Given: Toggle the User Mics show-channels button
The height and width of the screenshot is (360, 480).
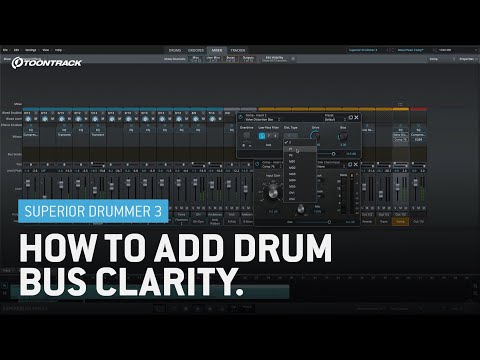Looking at the screenshot, I should pos(213,59).
